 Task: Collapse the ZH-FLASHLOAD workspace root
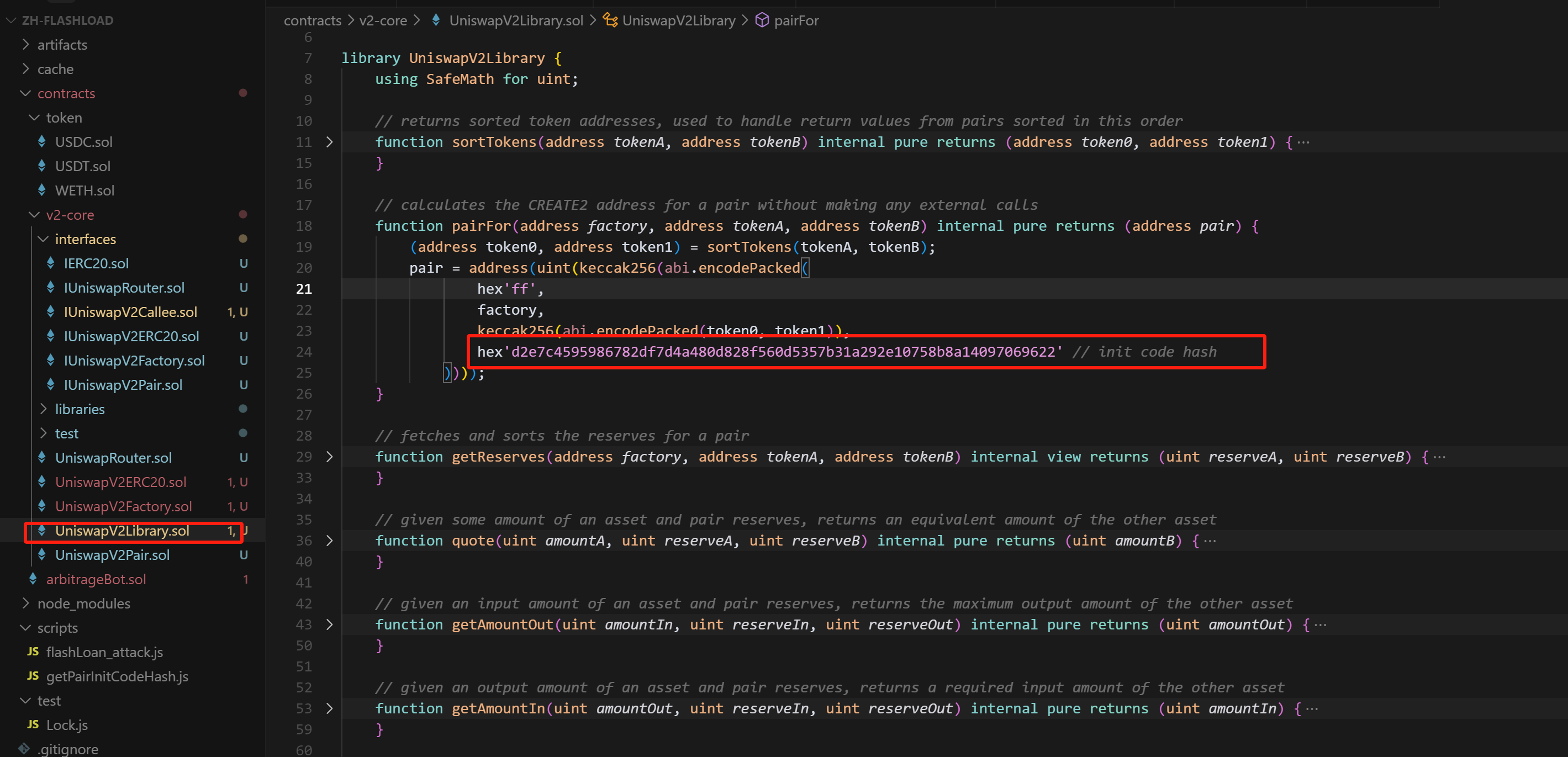point(10,20)
